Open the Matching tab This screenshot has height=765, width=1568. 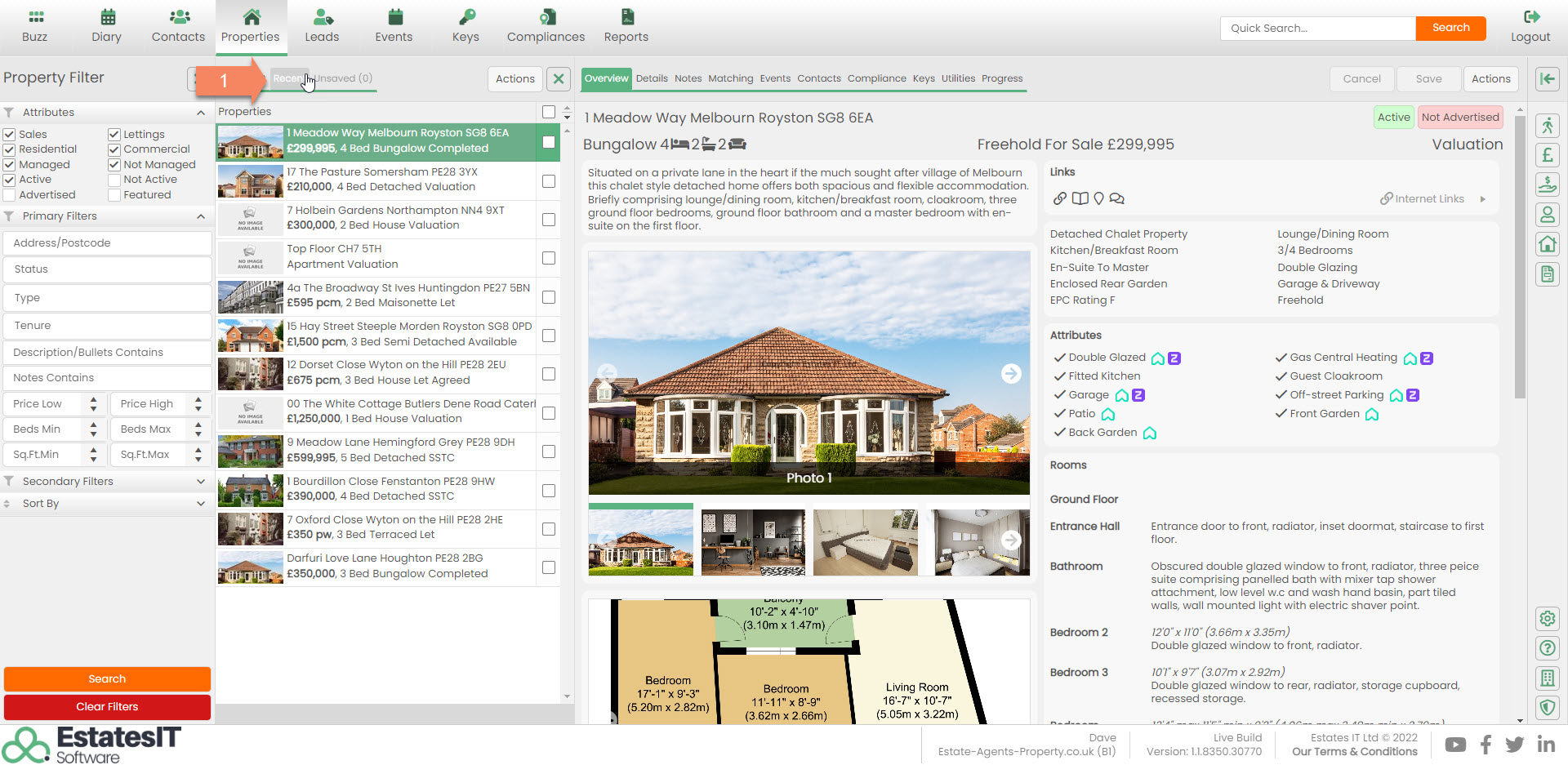click(x=730, y=78)
